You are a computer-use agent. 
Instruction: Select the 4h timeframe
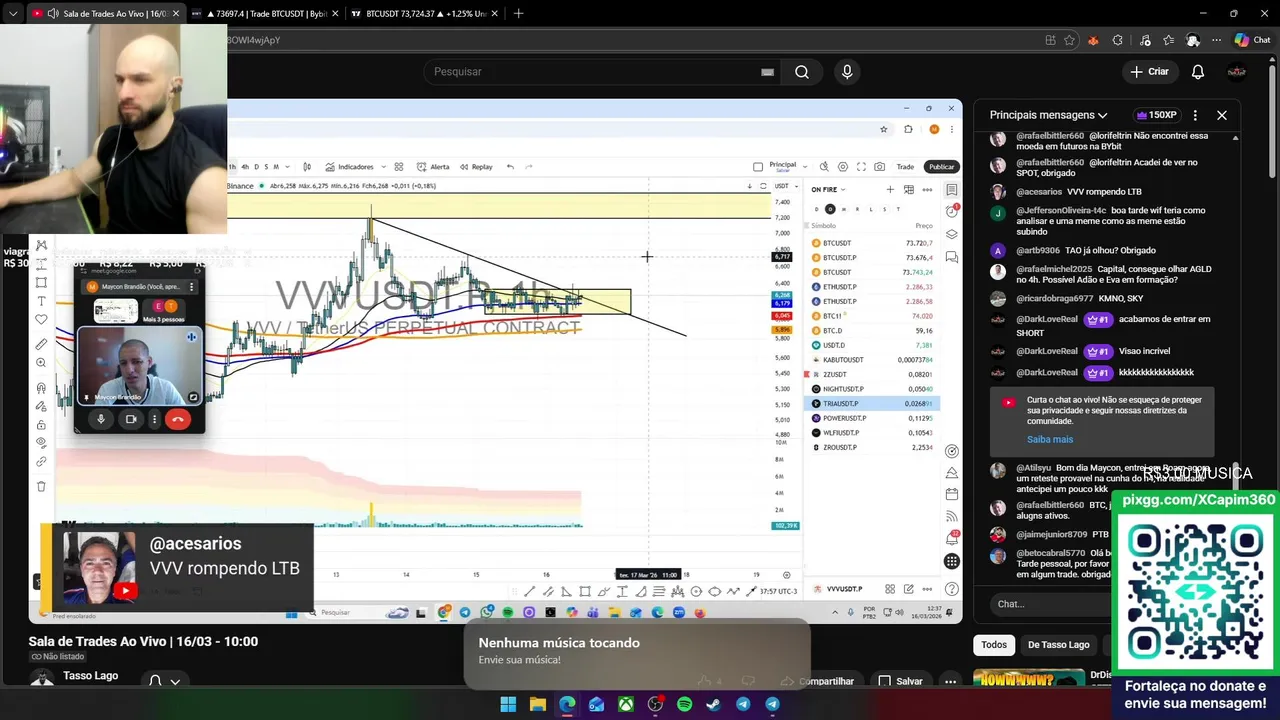pos(245,167)
